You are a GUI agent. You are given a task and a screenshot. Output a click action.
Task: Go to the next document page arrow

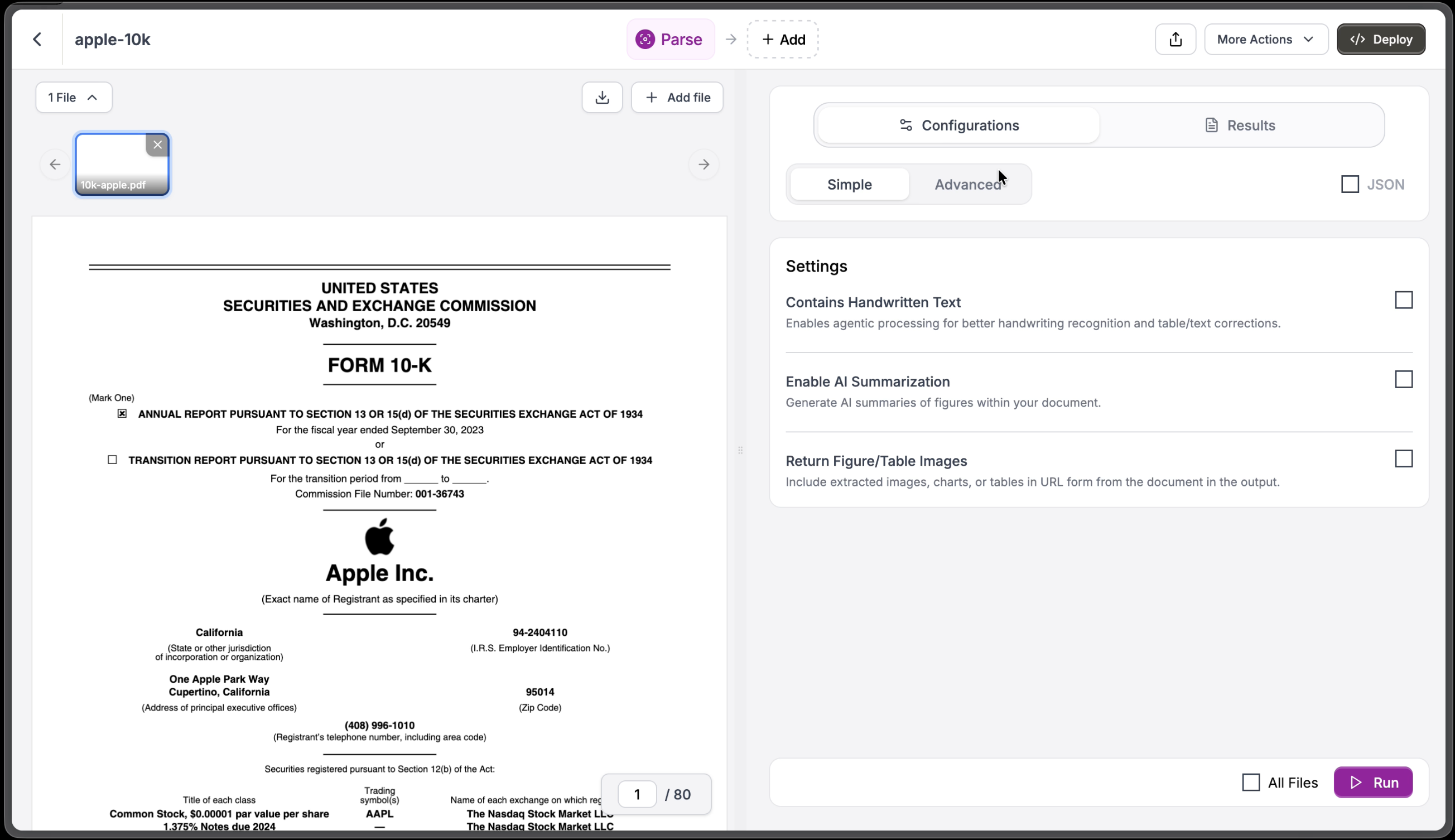tap(704, 165)
